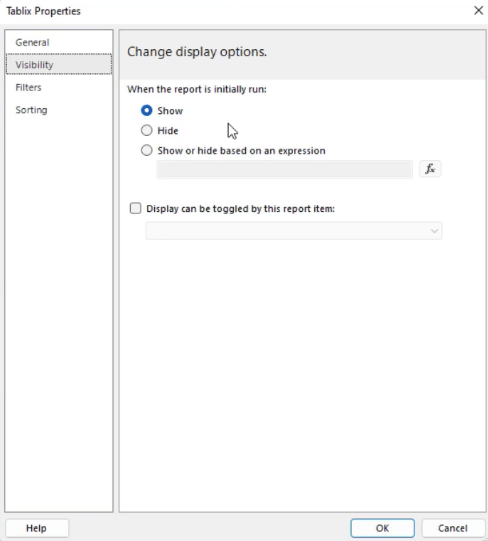488x541 pixels.
Task: Open the fx expression editor button
Action: (430, 169)
